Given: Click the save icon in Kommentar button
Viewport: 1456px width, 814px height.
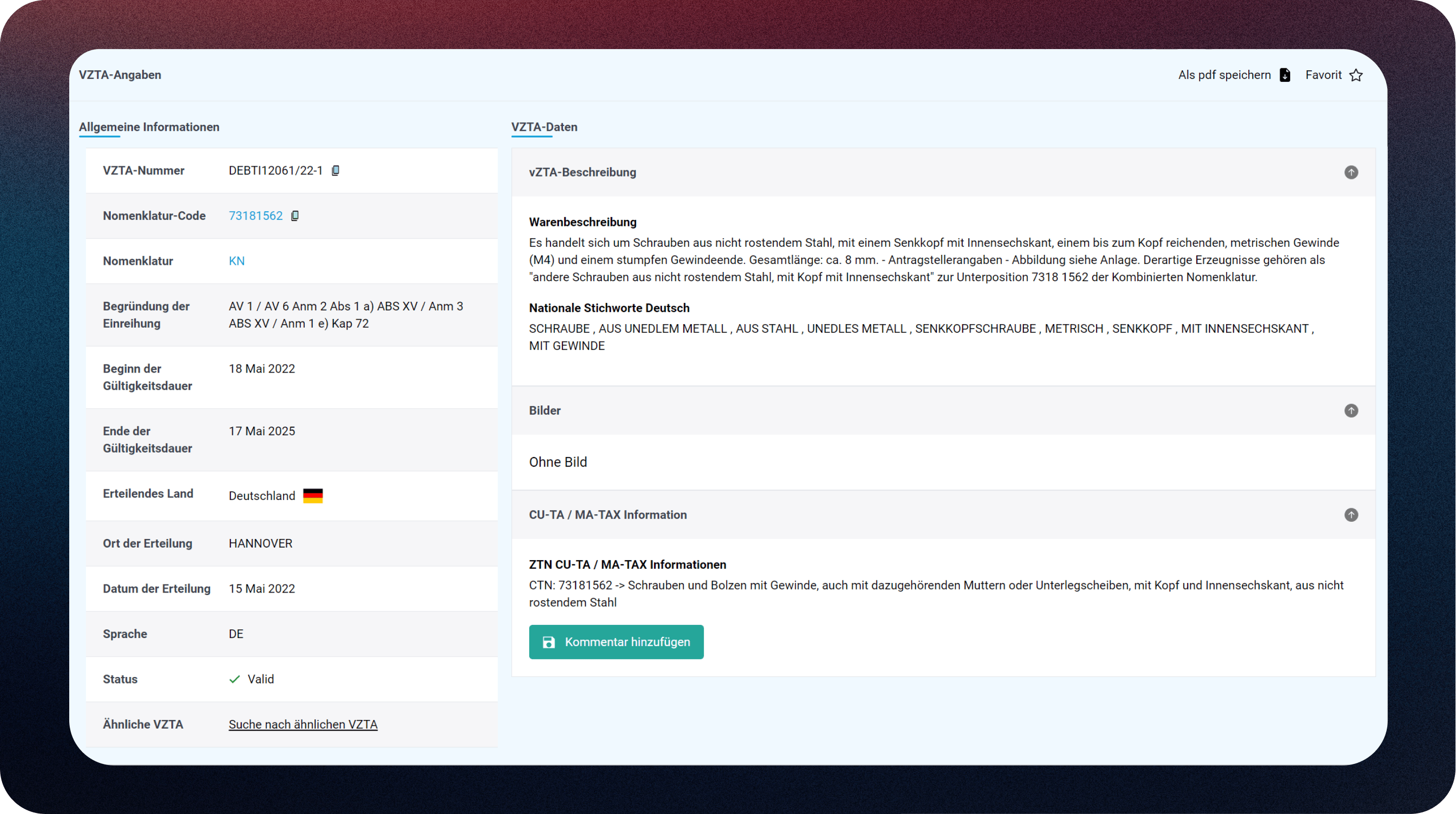Looking at the screenshot, I should 548,642.
